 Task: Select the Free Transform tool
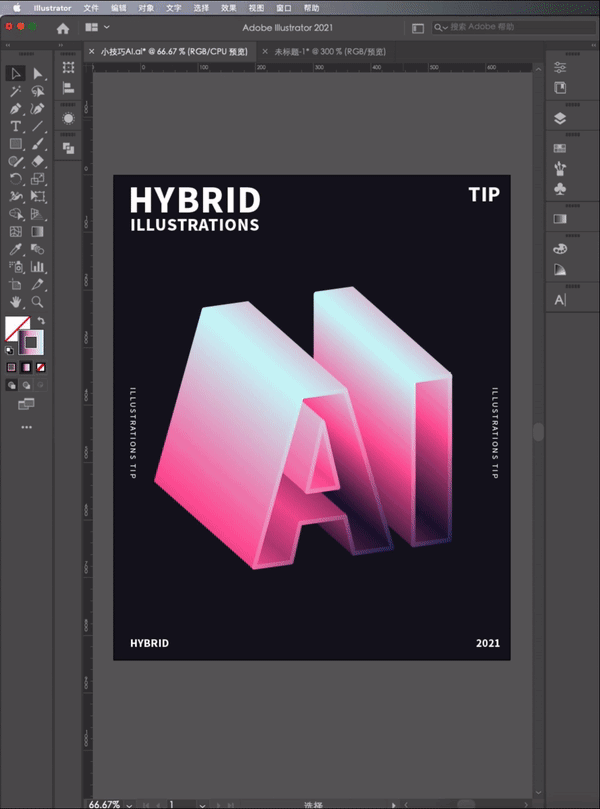pyautogui.click(x=37, y=197)
